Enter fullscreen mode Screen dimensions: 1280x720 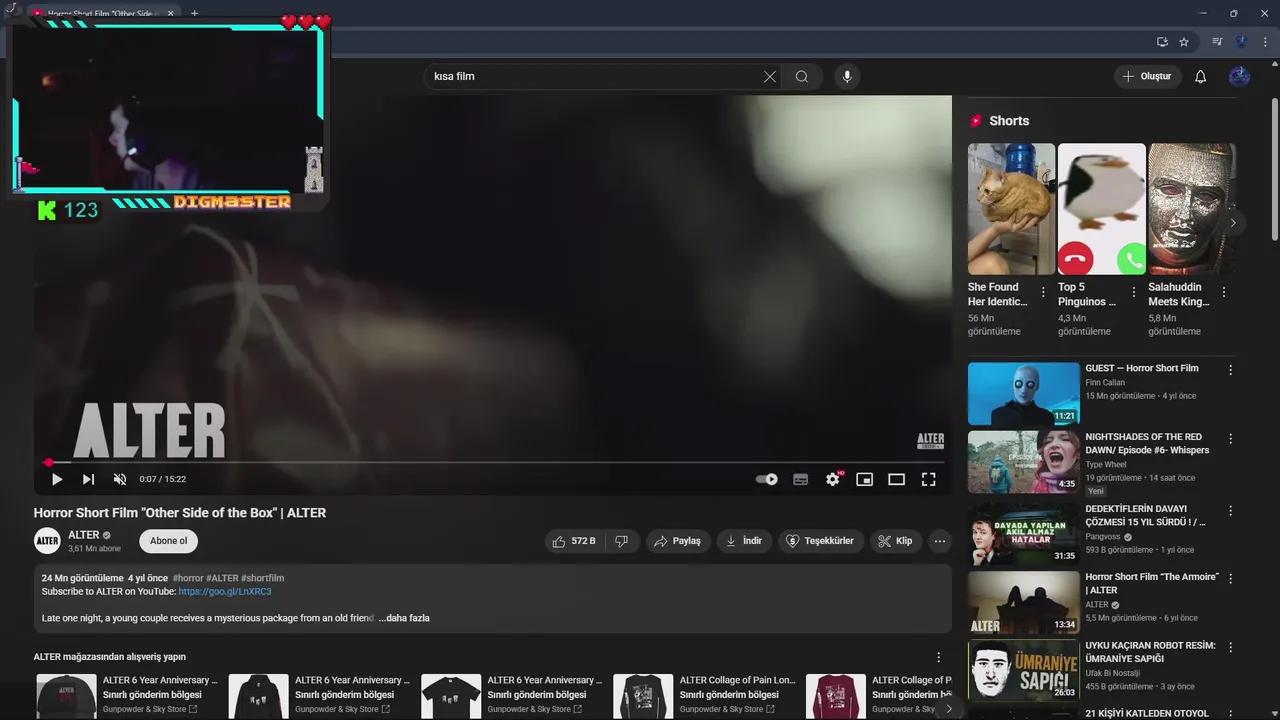(x=928, y=480)
